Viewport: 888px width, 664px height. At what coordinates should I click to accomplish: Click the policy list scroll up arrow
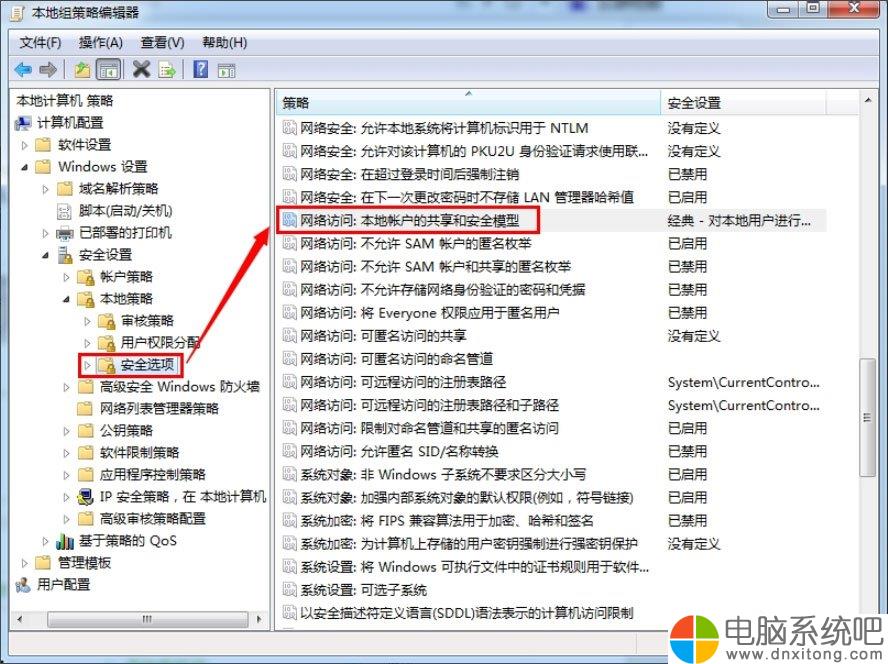pos(867,100)
